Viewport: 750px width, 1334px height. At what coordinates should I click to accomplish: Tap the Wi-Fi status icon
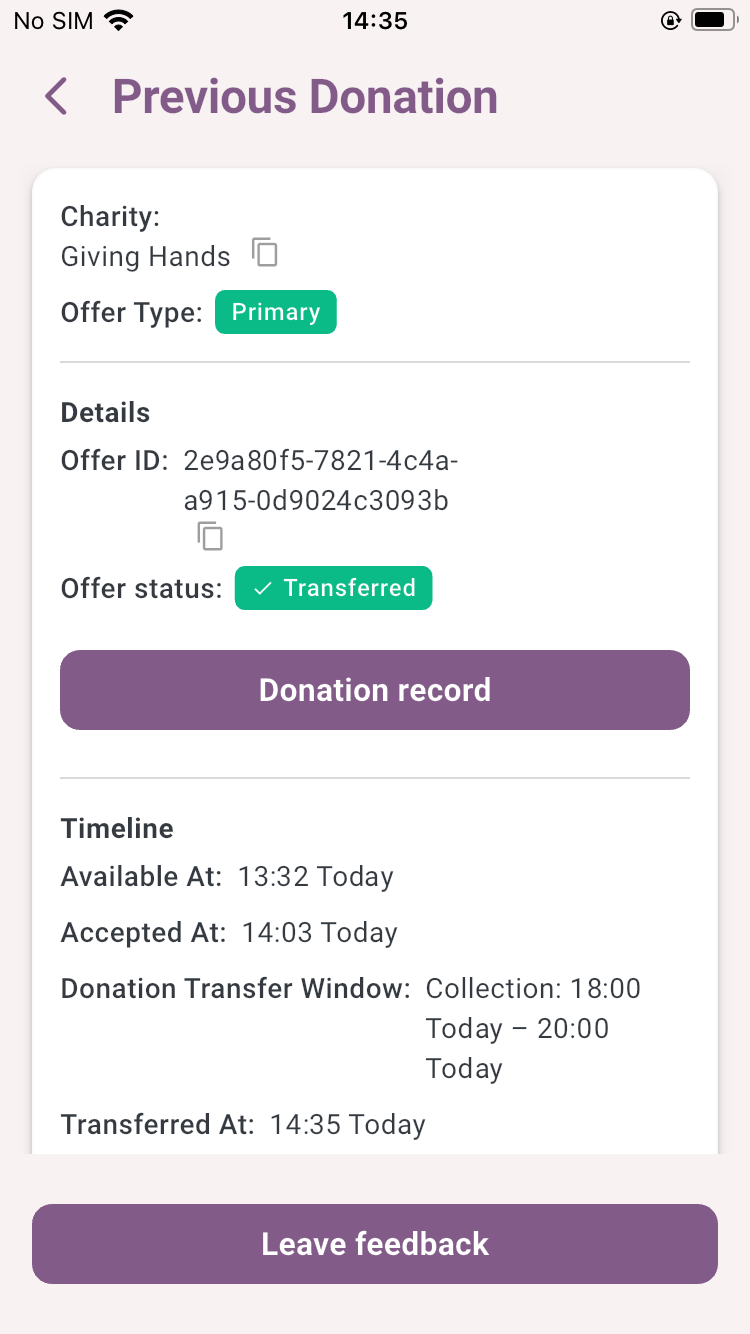120,21
